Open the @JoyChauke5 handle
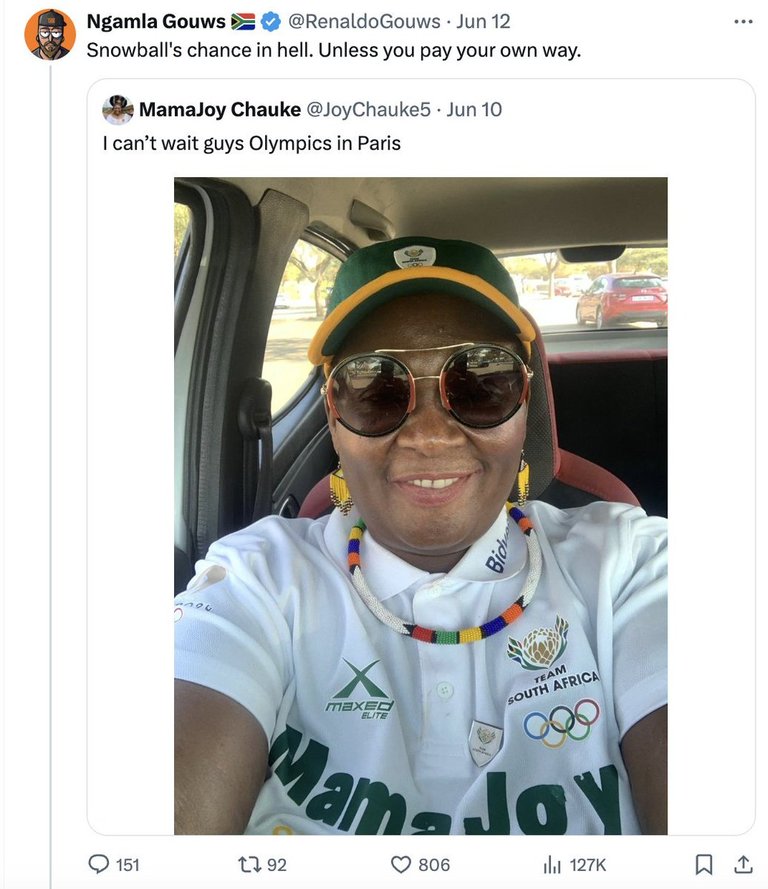Screen dimensions: 768x889 (x=368, y=109)
